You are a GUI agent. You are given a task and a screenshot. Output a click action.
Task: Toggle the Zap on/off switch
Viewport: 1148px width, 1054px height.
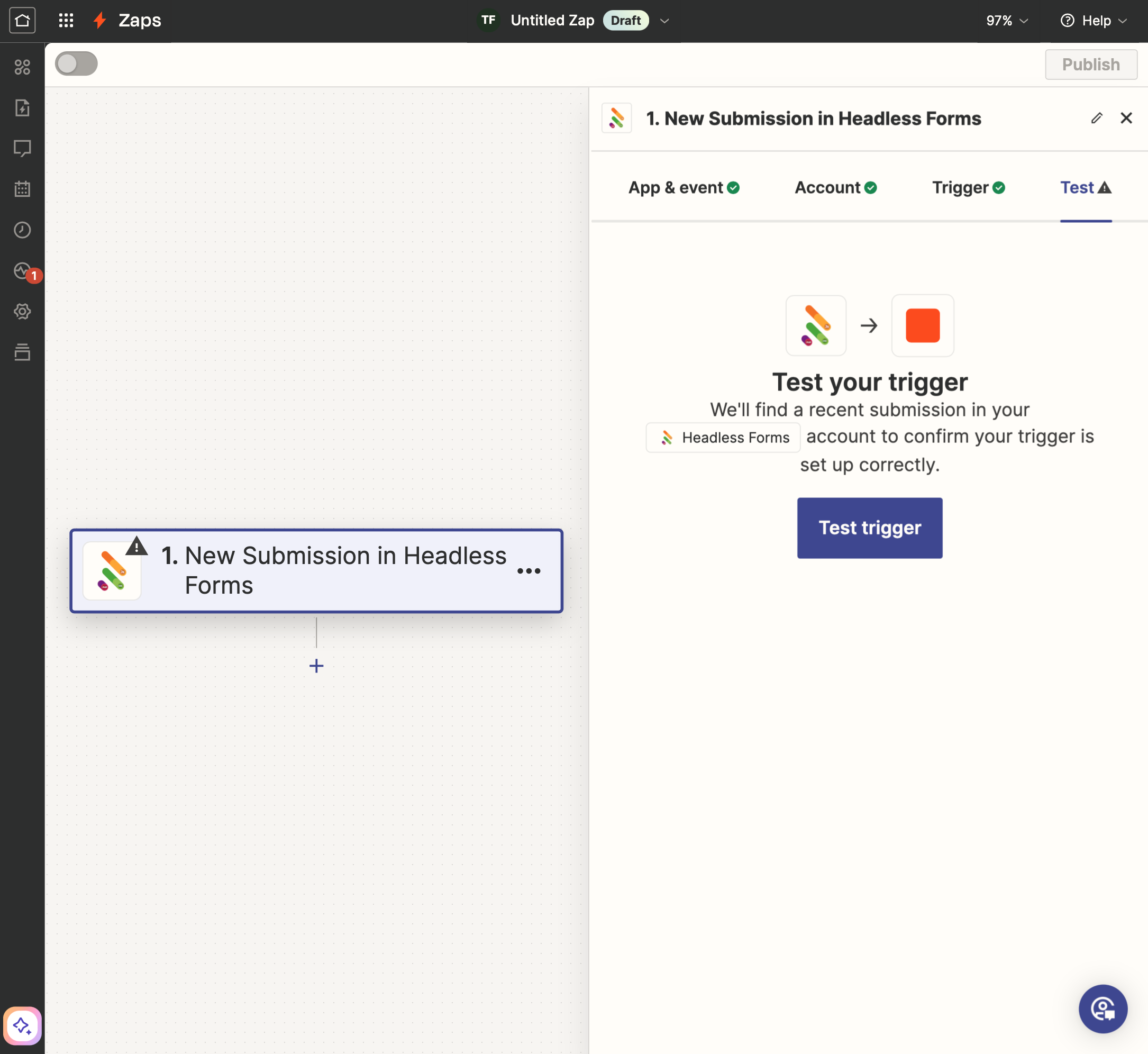[x=76, y=64]
